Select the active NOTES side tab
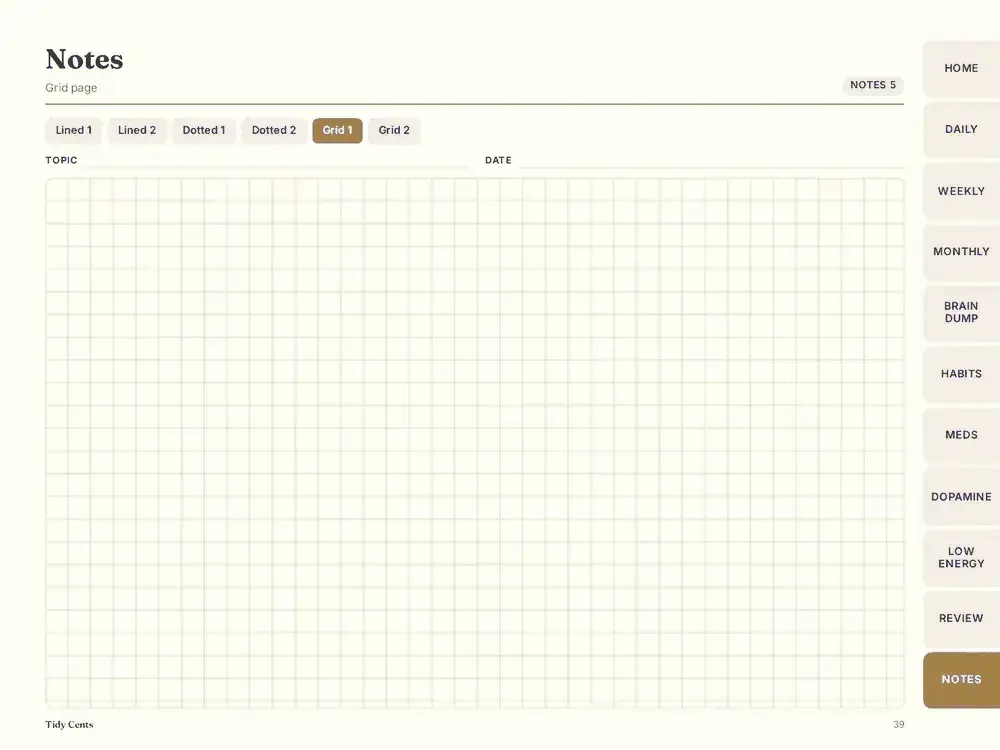This screenshot has width=1000, height=750. (961, 680)
